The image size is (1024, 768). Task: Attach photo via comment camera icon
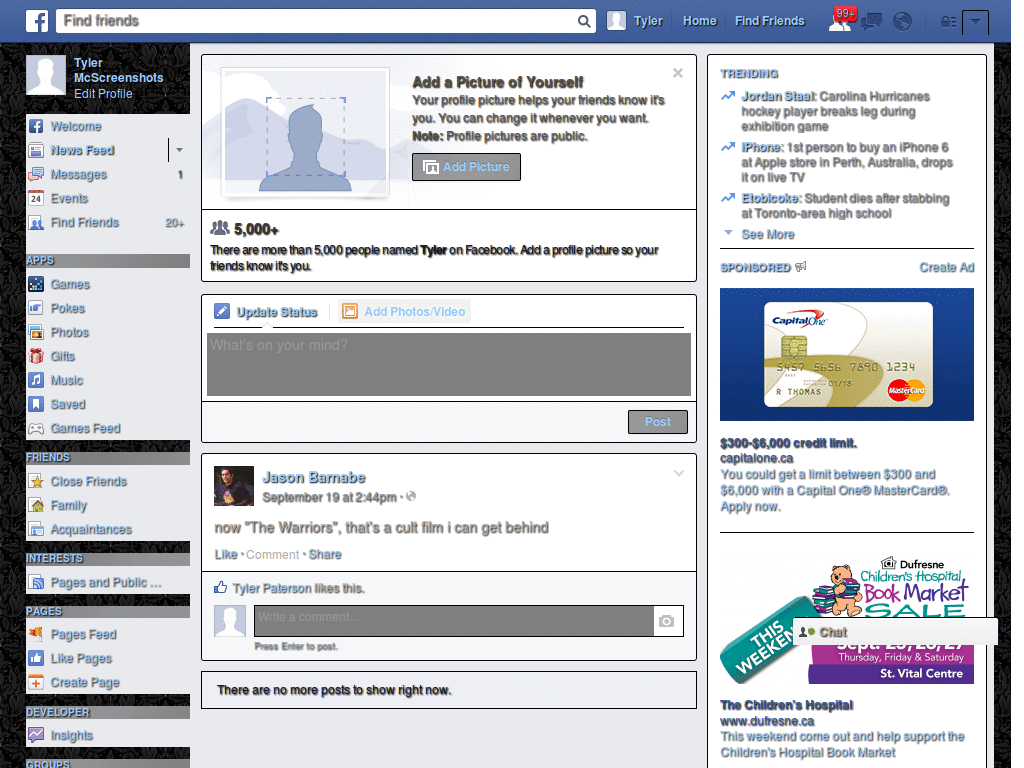[666, 621]
